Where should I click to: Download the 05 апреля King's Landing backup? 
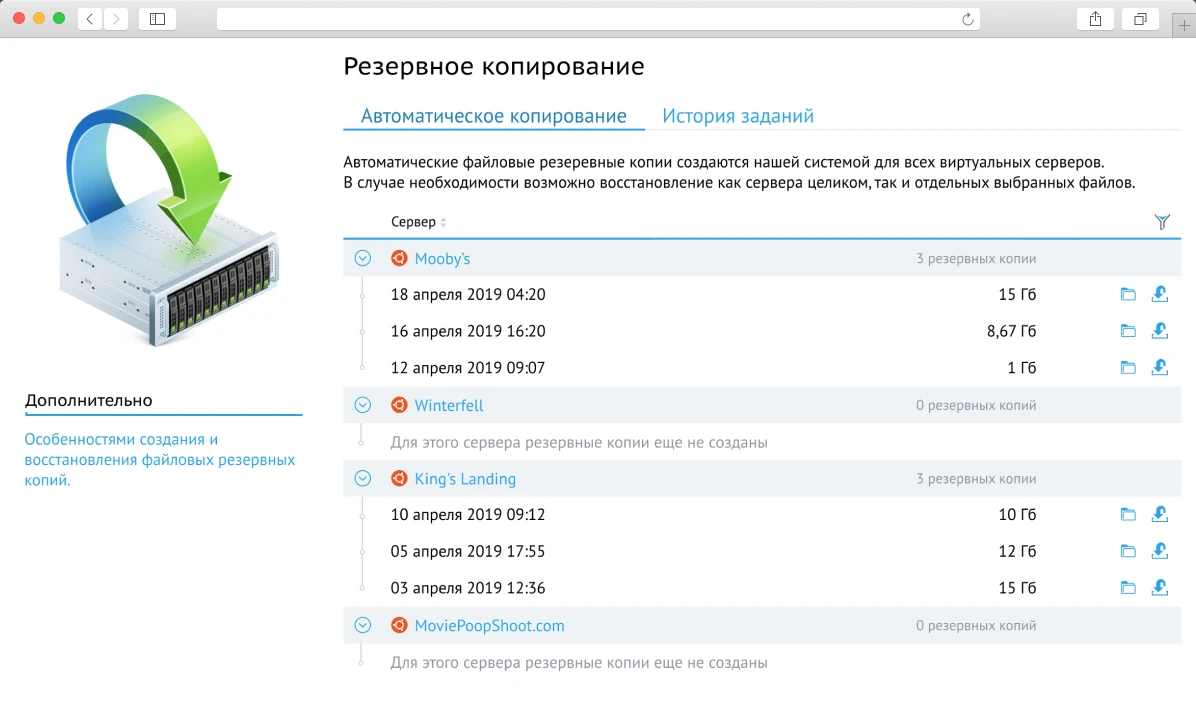(1160, 551)
